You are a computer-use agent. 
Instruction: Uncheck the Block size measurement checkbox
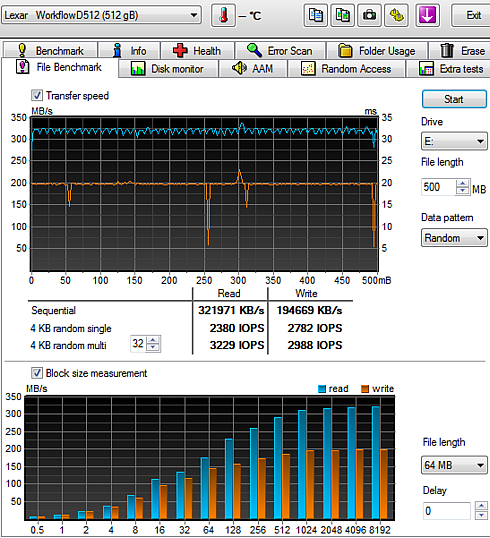coord(37,373)
